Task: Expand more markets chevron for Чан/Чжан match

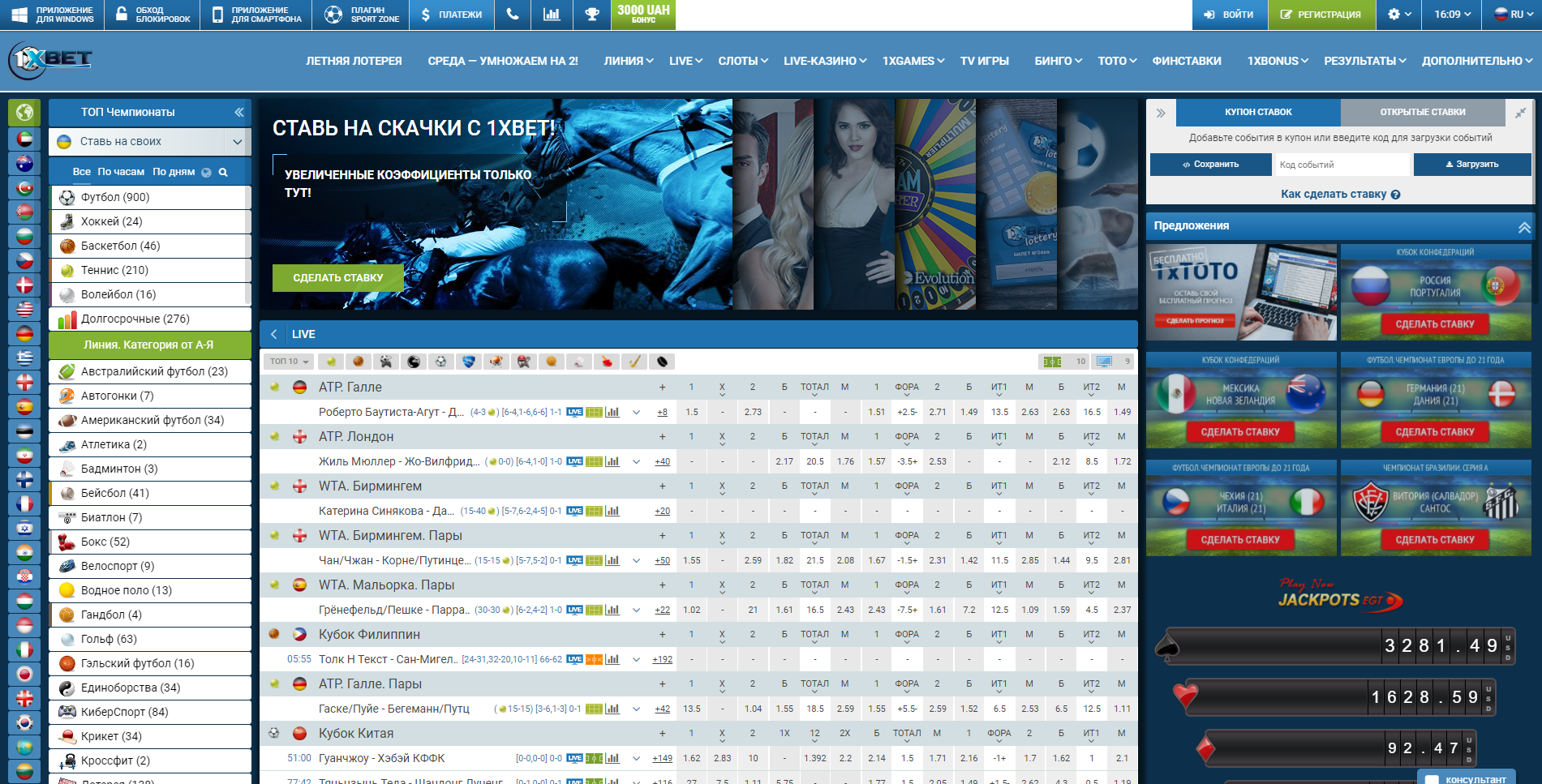Action: [636, 560]
